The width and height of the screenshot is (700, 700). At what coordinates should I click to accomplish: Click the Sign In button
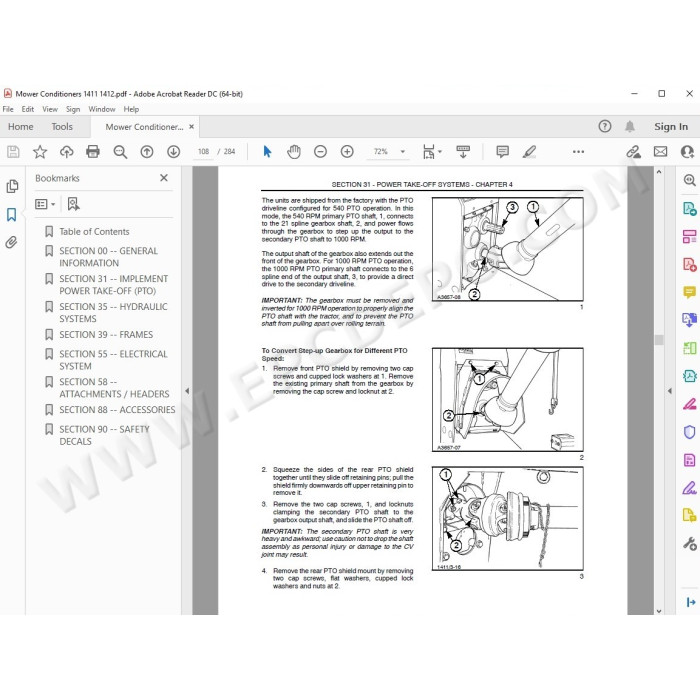(671, 127)
